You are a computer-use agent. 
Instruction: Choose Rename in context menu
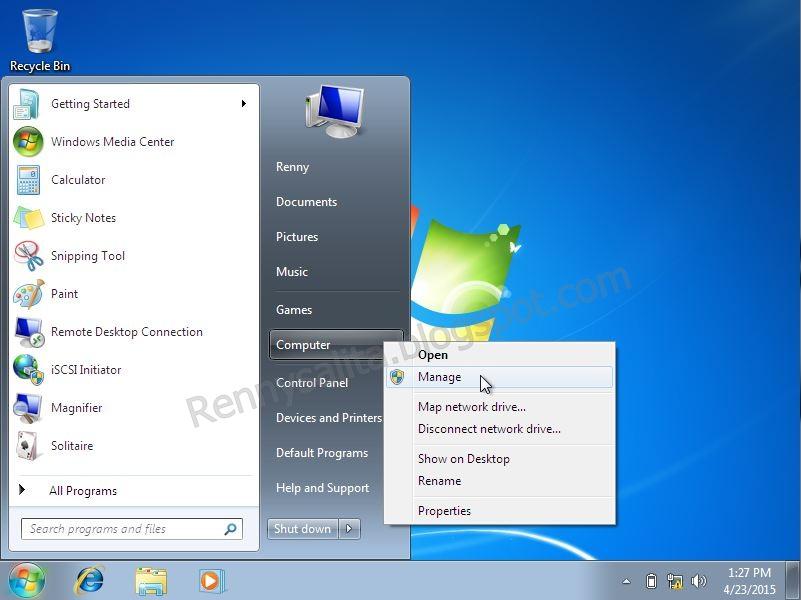coord(500,481)
